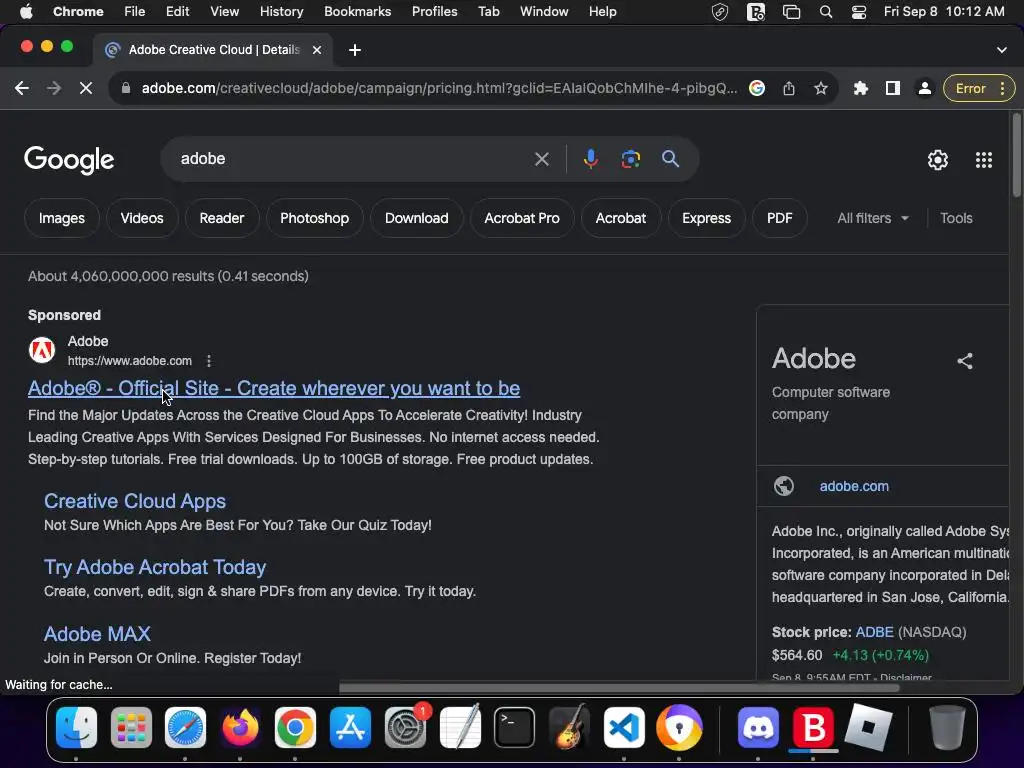The height and width of the screenshot is (768, 1024).
Task: Click the Adobe favicon in sponsored result
Action: [x=42, y=350]
